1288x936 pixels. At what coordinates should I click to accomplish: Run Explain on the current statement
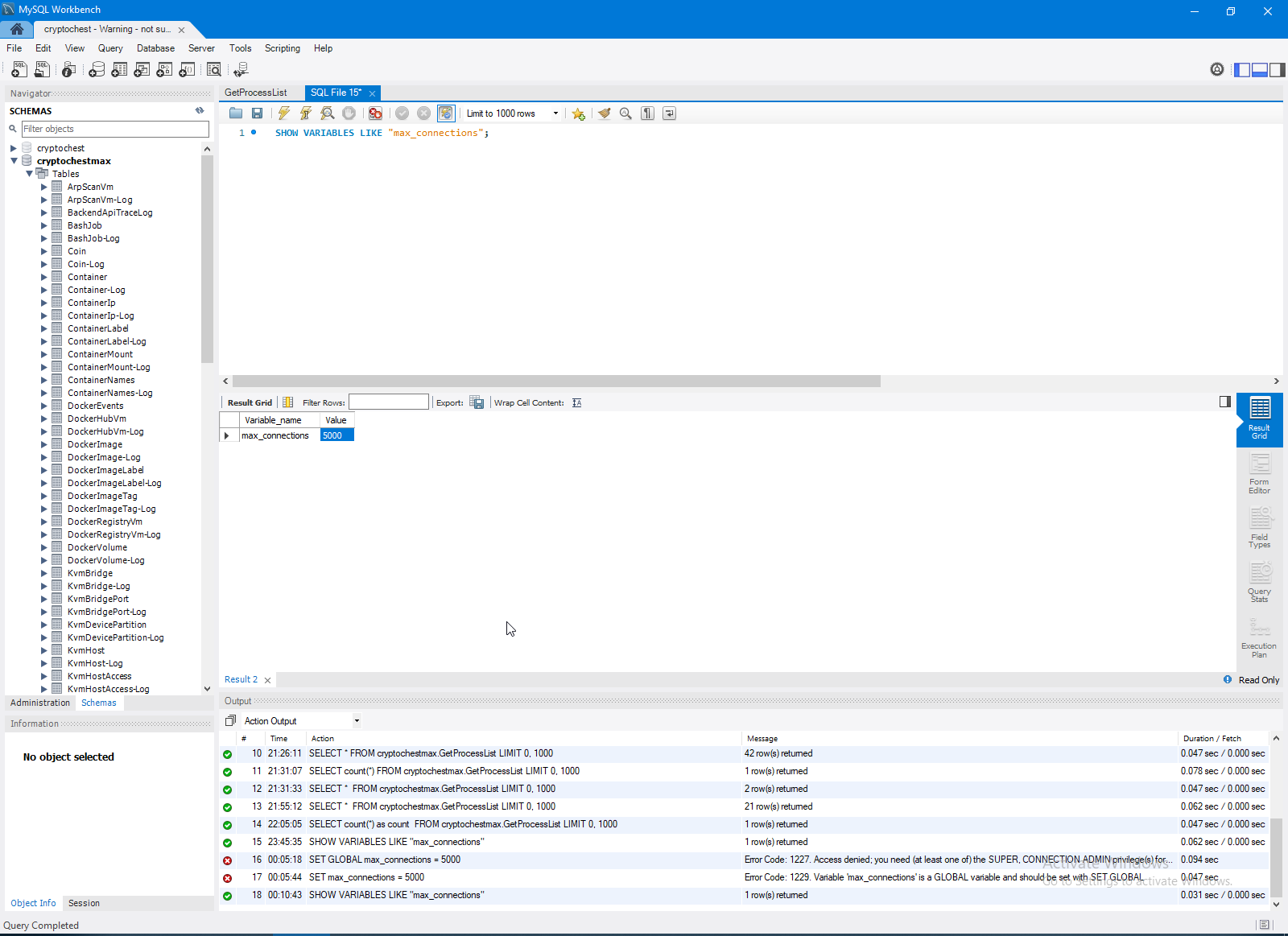click(x=328, y=113)
